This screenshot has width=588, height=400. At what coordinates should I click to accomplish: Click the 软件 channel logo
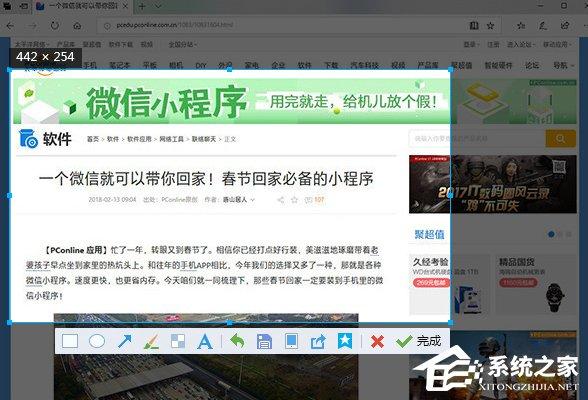coord(45,139)
